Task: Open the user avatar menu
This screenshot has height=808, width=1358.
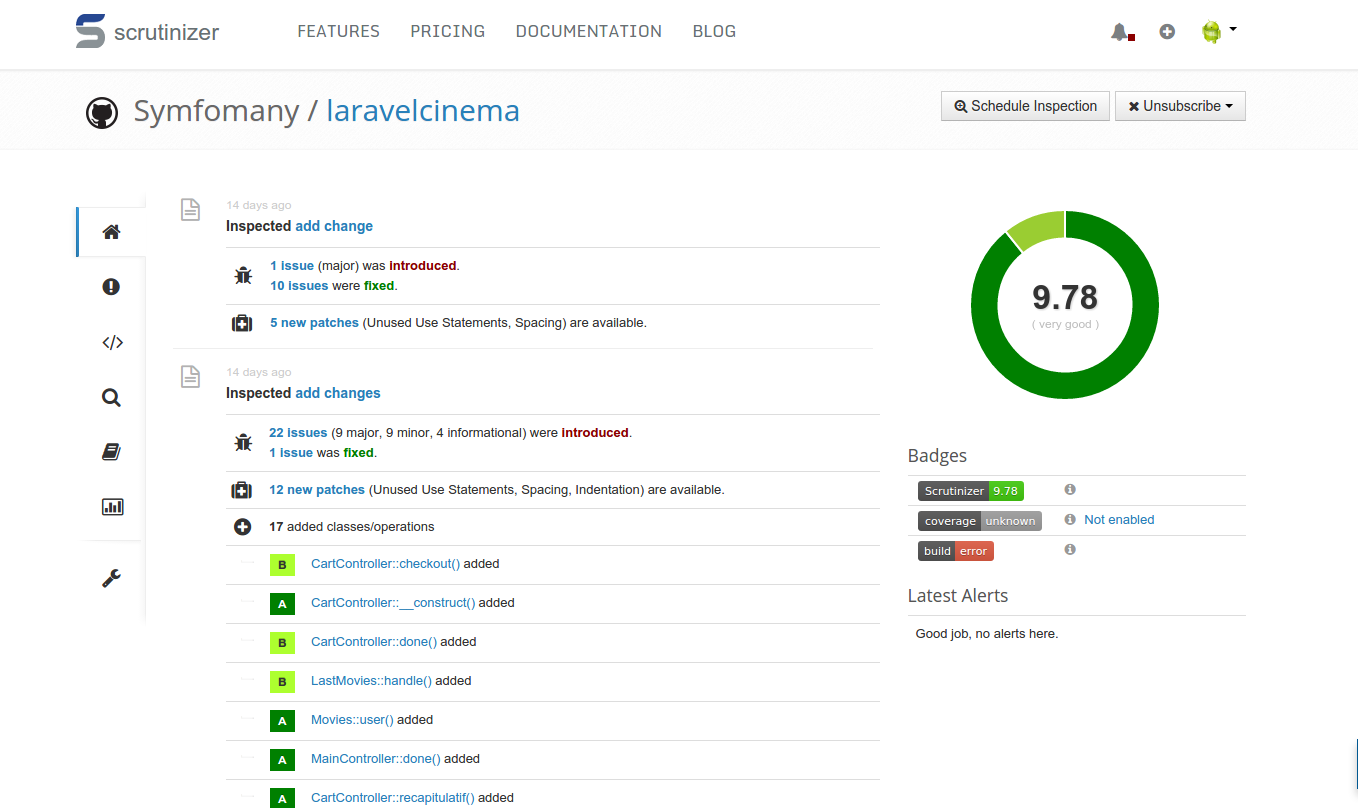Action: [x=1218, y=32]
